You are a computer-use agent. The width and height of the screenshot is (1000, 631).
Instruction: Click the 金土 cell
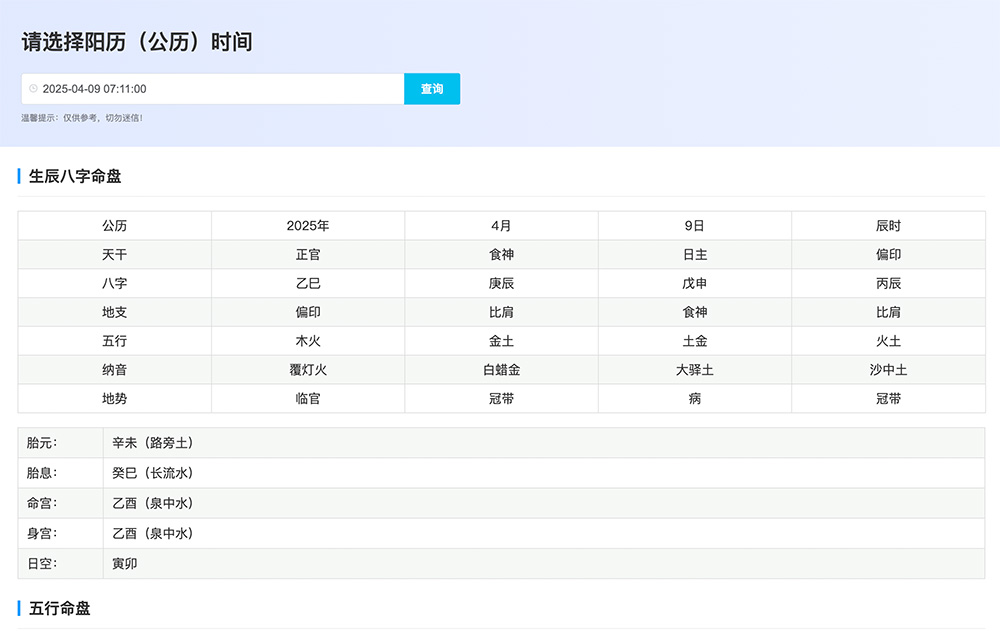[501, 341]
